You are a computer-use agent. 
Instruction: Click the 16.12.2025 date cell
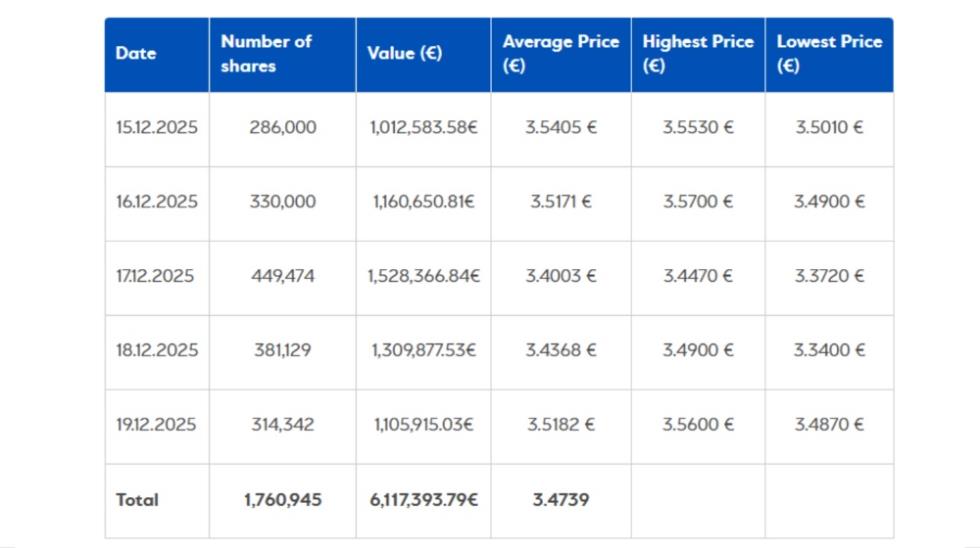[156, 202]
